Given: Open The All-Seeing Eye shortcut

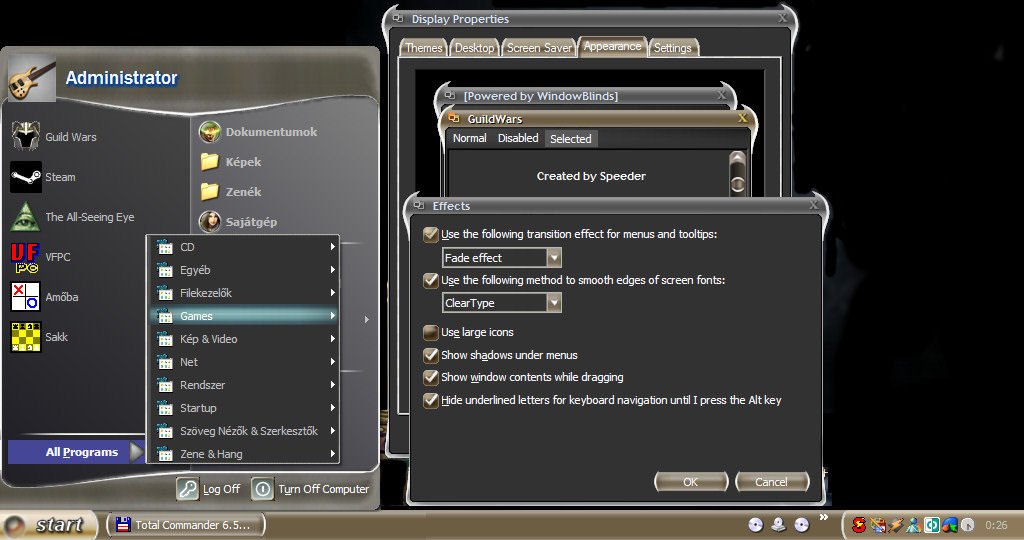Looking at the screenshot, I should click(x=88, y=217).
